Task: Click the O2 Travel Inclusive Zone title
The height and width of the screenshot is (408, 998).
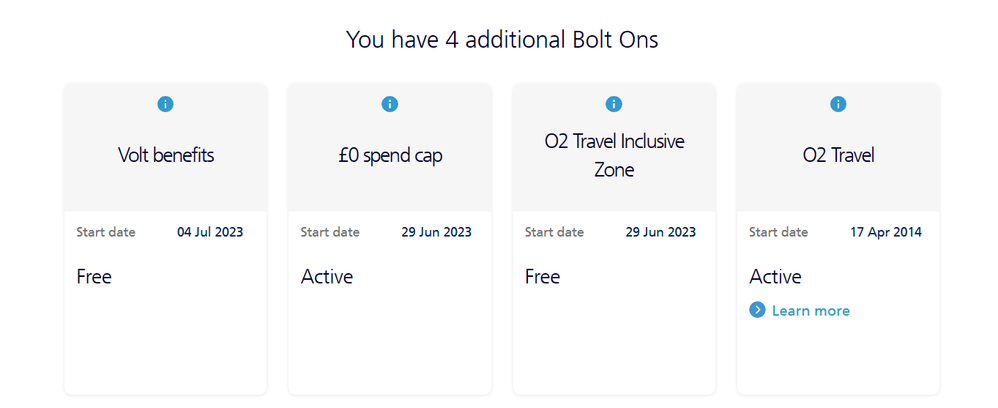Action: click(x=614, y=155)
